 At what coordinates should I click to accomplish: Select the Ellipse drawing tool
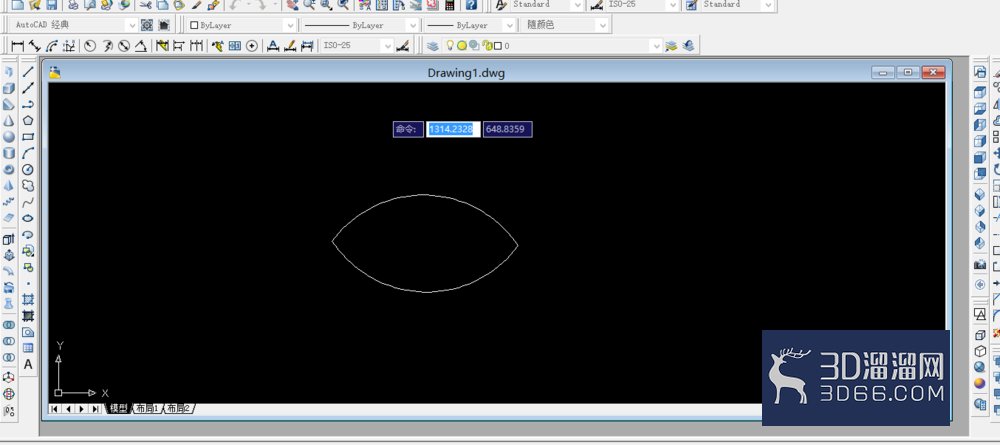pyautogui.click(x=28, y=219)
